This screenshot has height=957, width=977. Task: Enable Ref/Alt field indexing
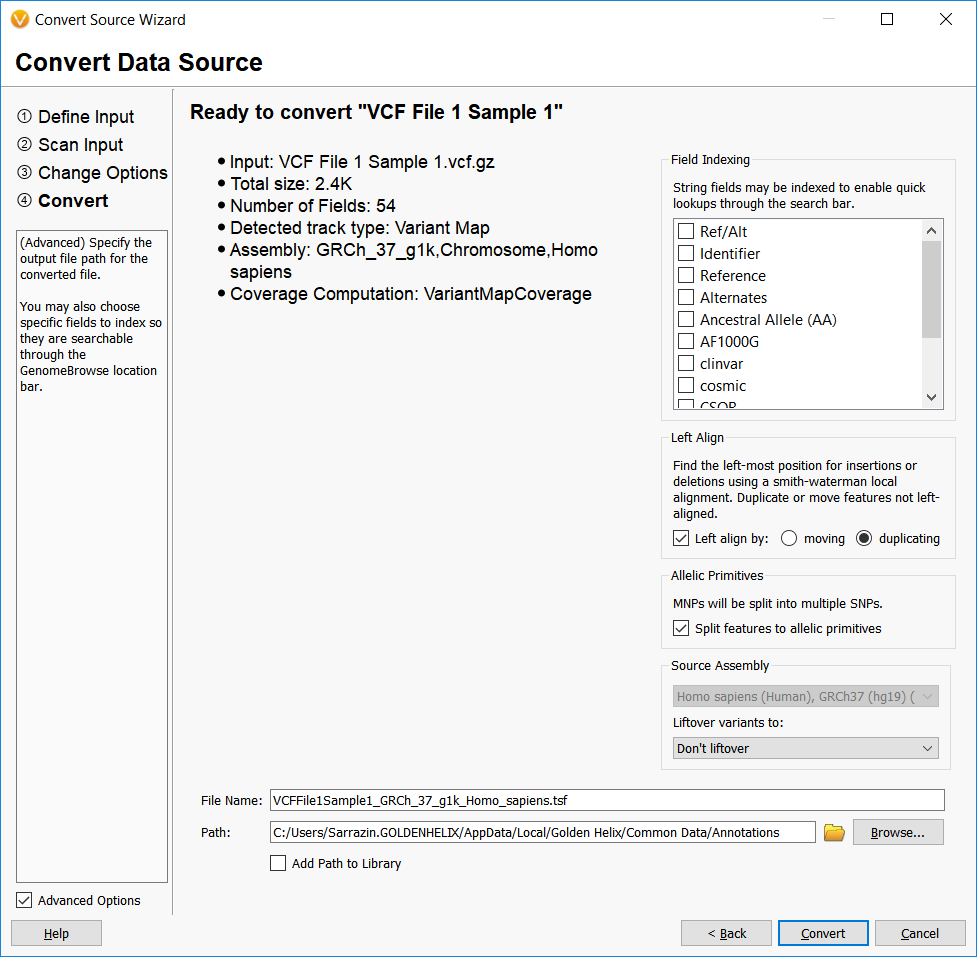(686, 231)
